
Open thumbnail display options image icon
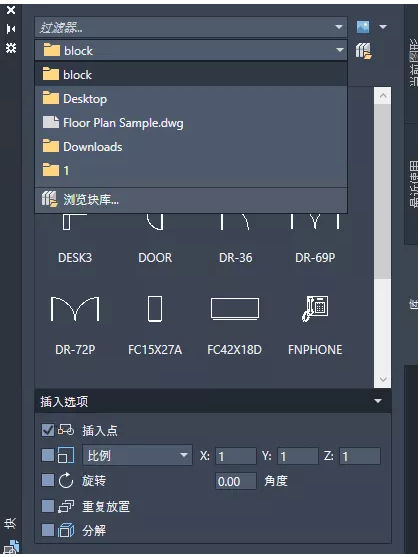click(x=363, y=27)
